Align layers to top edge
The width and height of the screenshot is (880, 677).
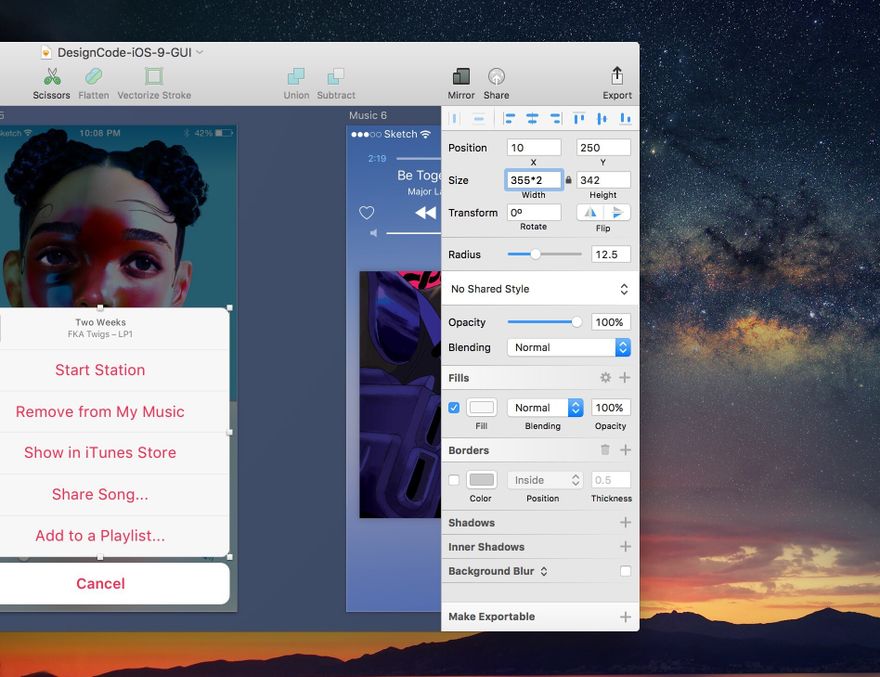pyautogui.click(x=579, y=118)
